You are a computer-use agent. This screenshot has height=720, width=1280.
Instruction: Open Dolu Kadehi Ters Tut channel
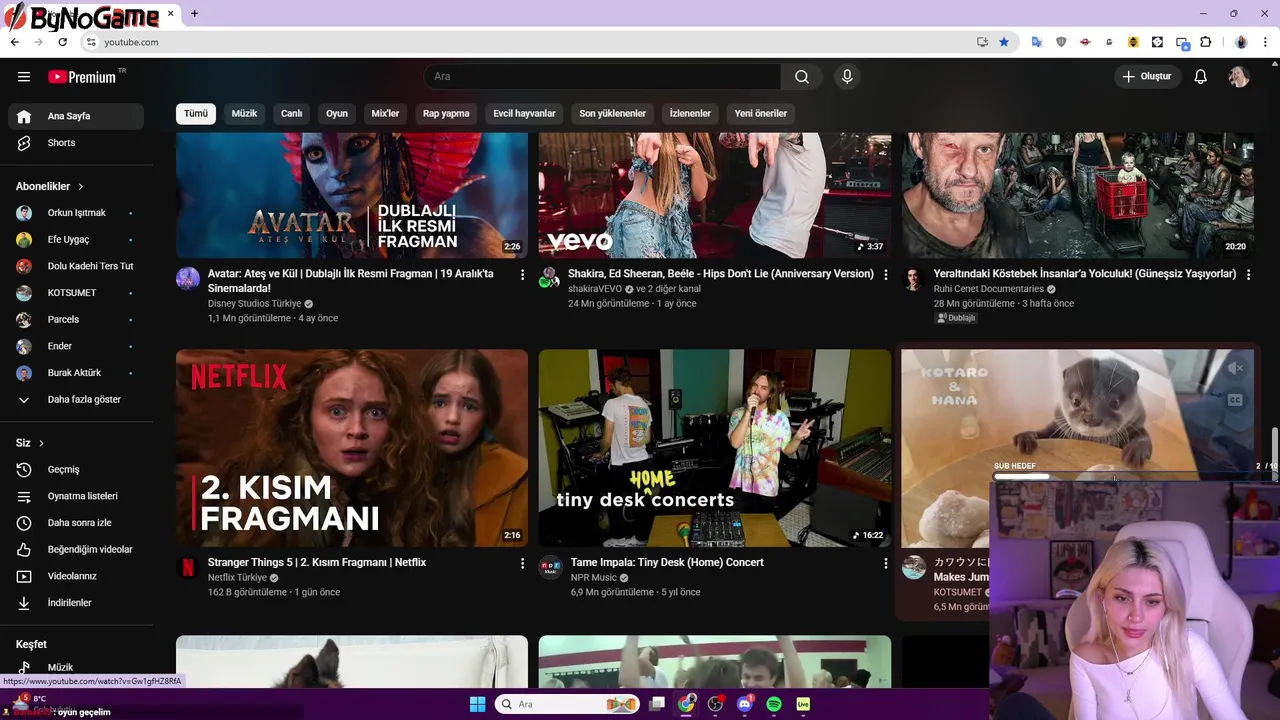click(76, 266)
